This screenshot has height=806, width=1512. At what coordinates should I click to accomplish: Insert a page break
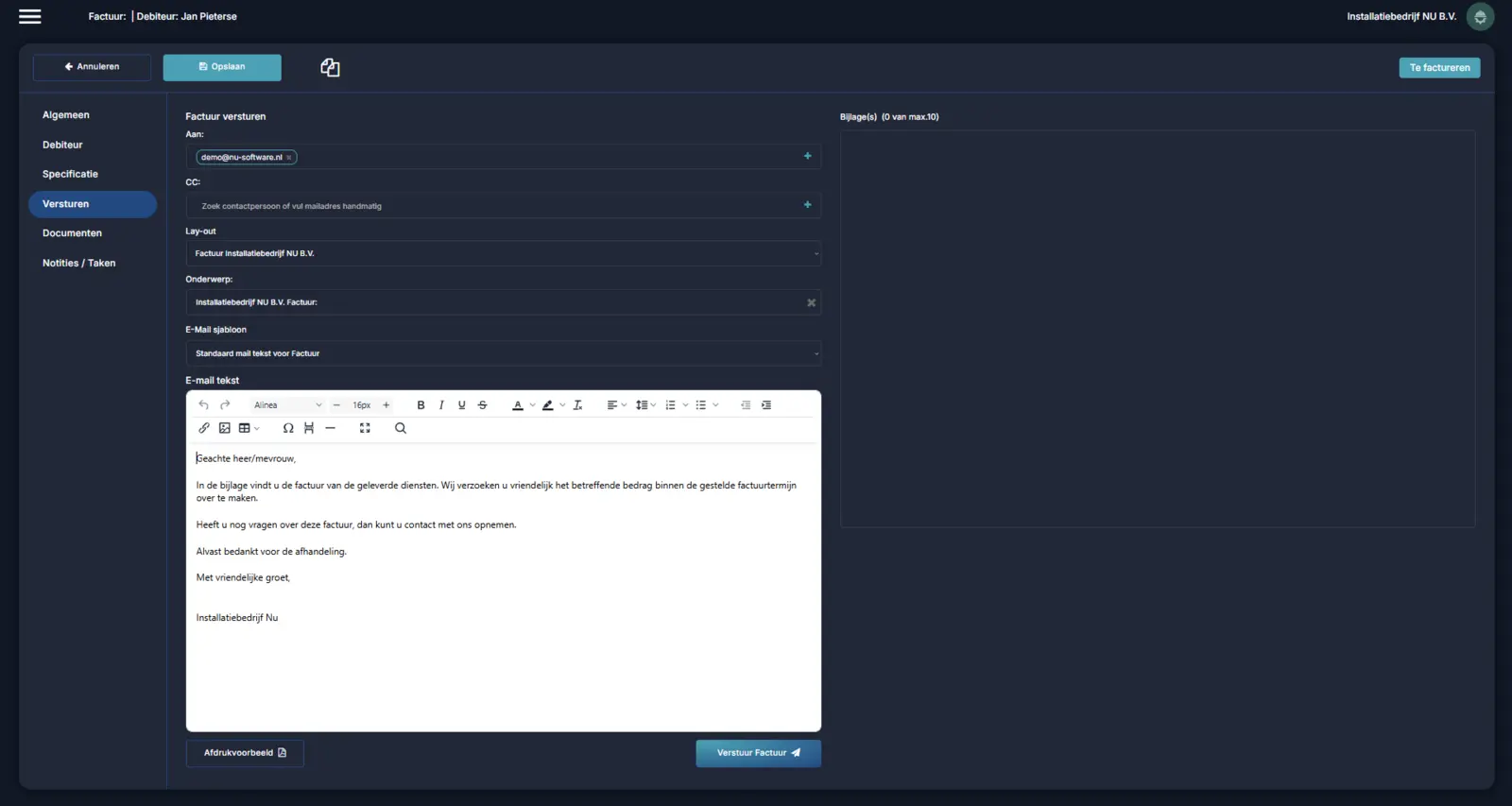tap(309, 428)
